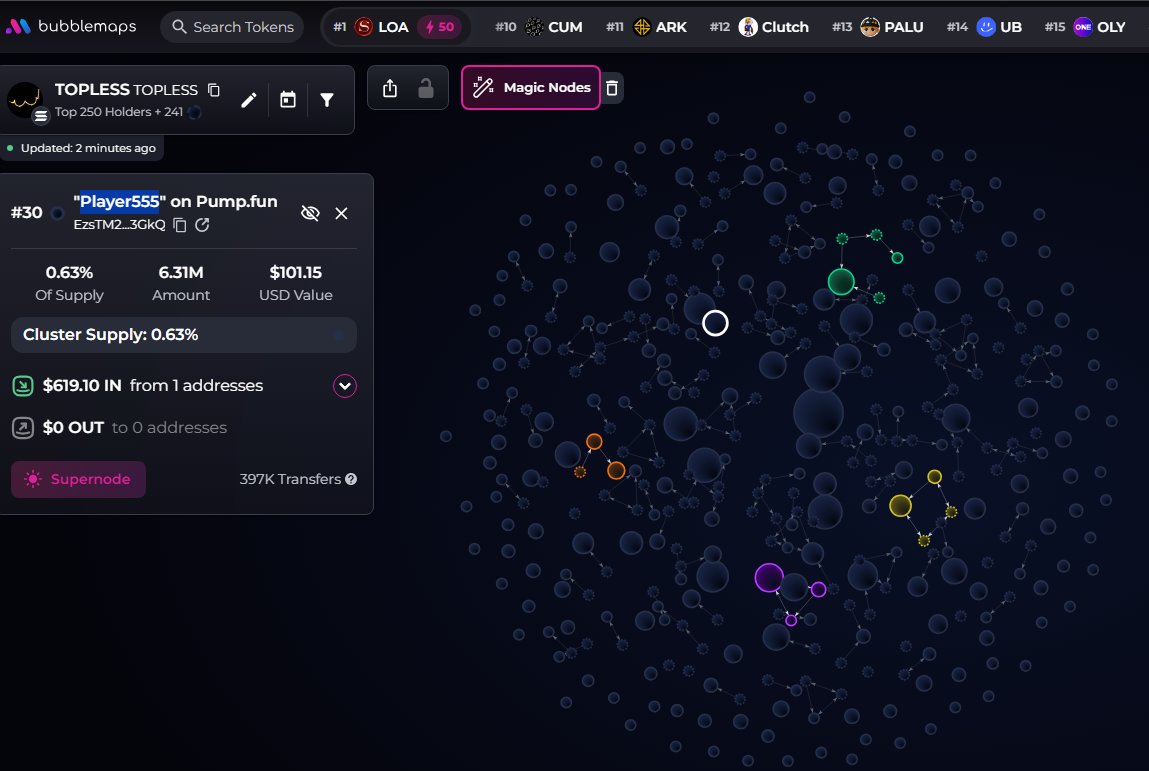Open the calendar date picker

(288, 100)
